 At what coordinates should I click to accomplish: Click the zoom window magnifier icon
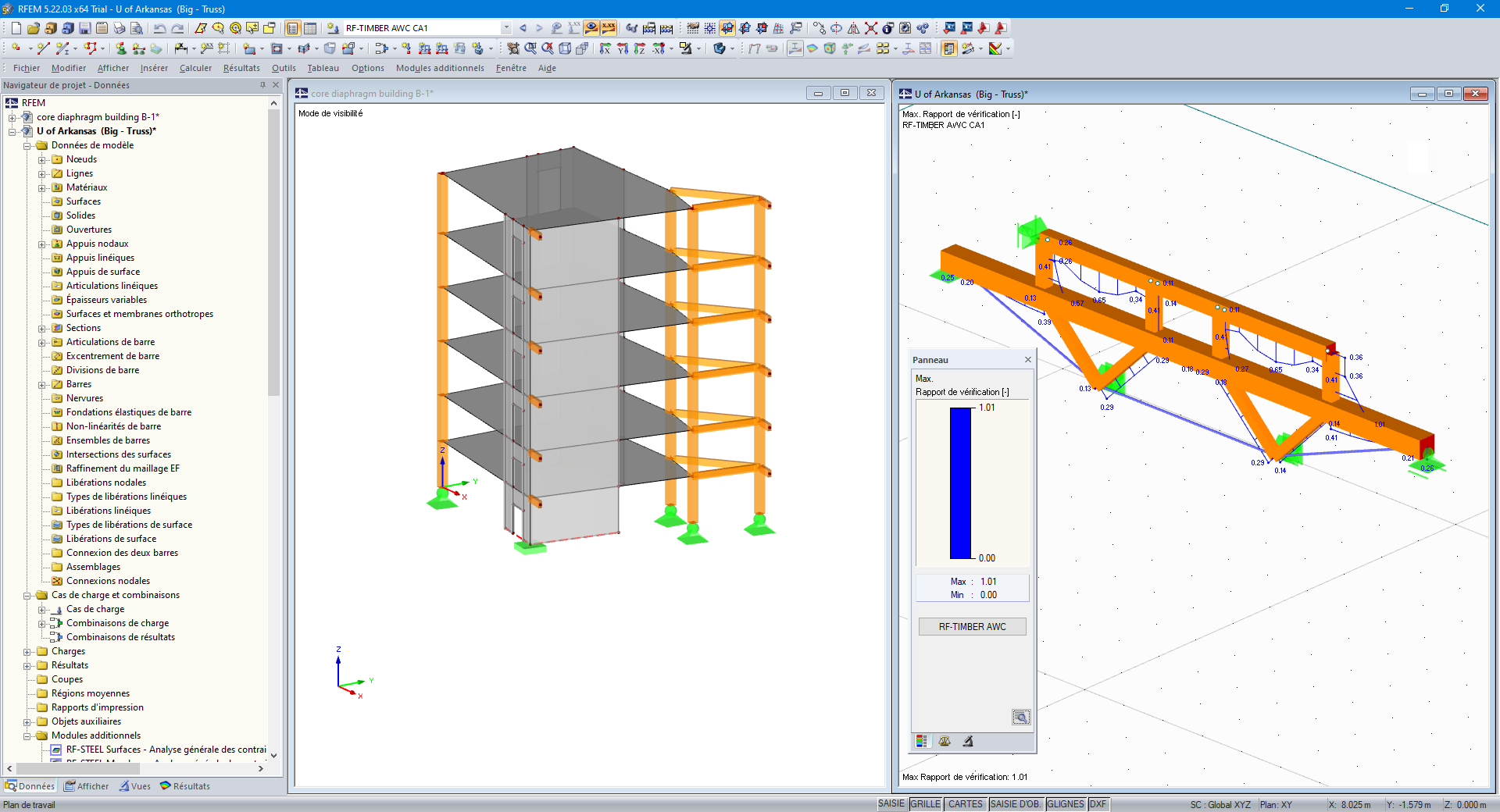[530, 48]
